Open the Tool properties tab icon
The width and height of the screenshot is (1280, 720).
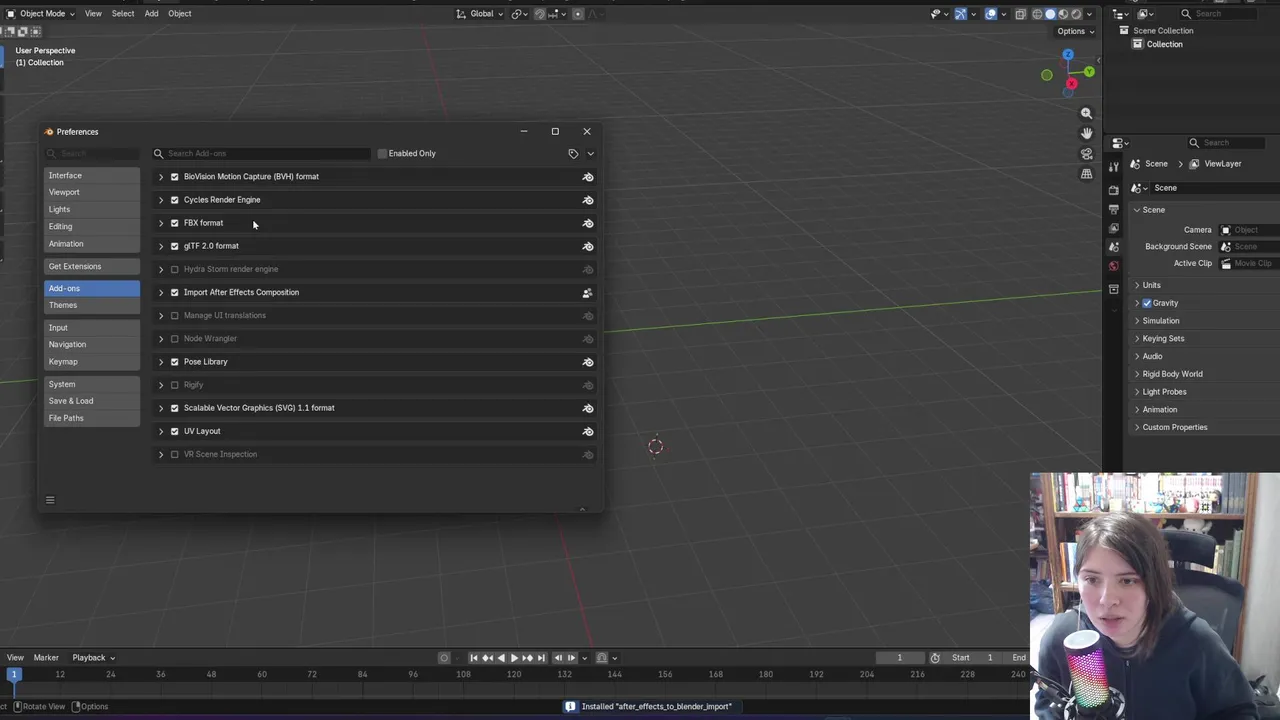coord(1114,166)
